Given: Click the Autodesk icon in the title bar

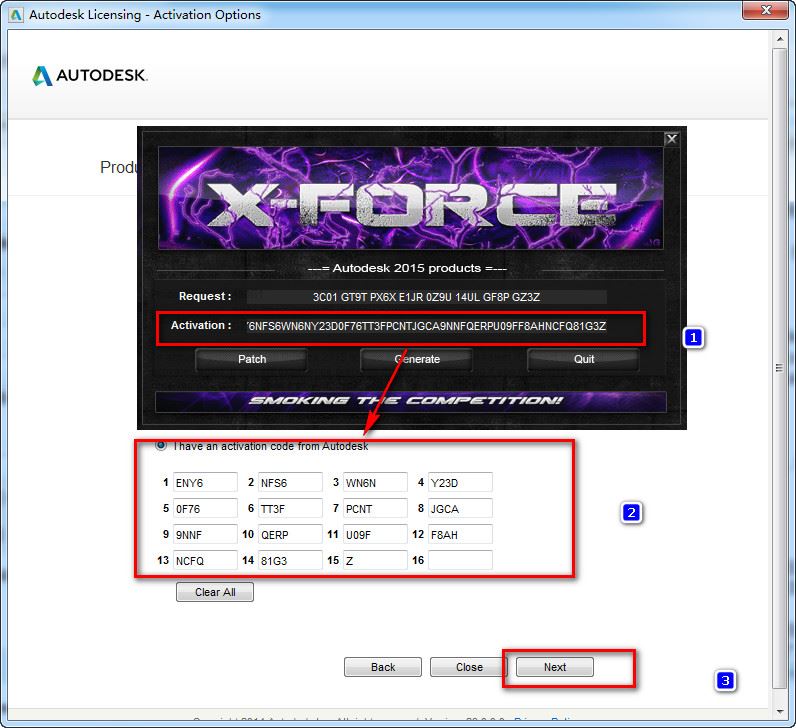Looking at the screenshot, I should click(x=16, y=15).
